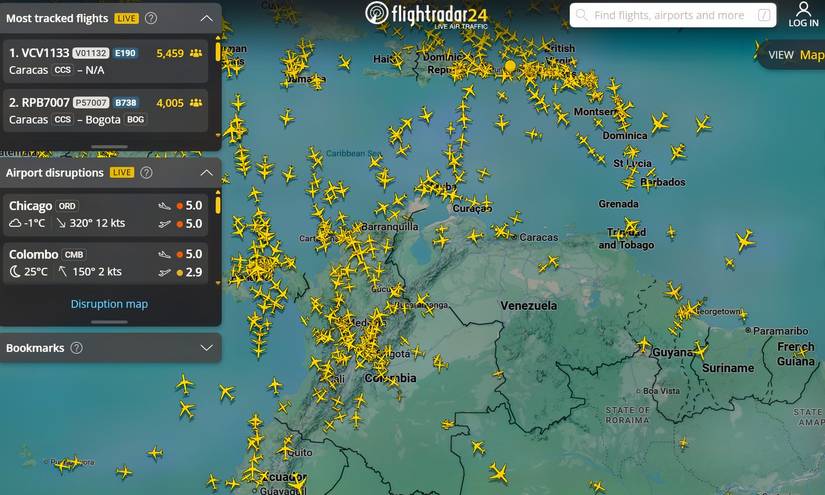
Task: Select Chicago ORD disruption entry
Action: [x=105, y=215]
